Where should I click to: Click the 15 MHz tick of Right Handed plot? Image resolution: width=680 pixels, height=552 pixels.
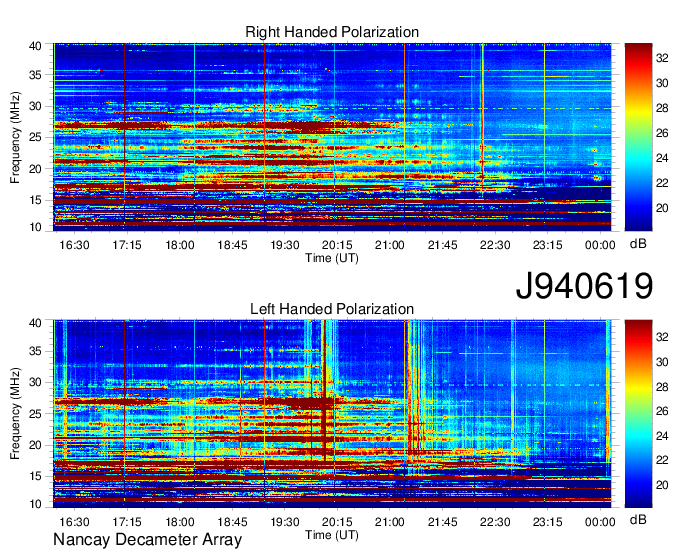click(35, 200)
